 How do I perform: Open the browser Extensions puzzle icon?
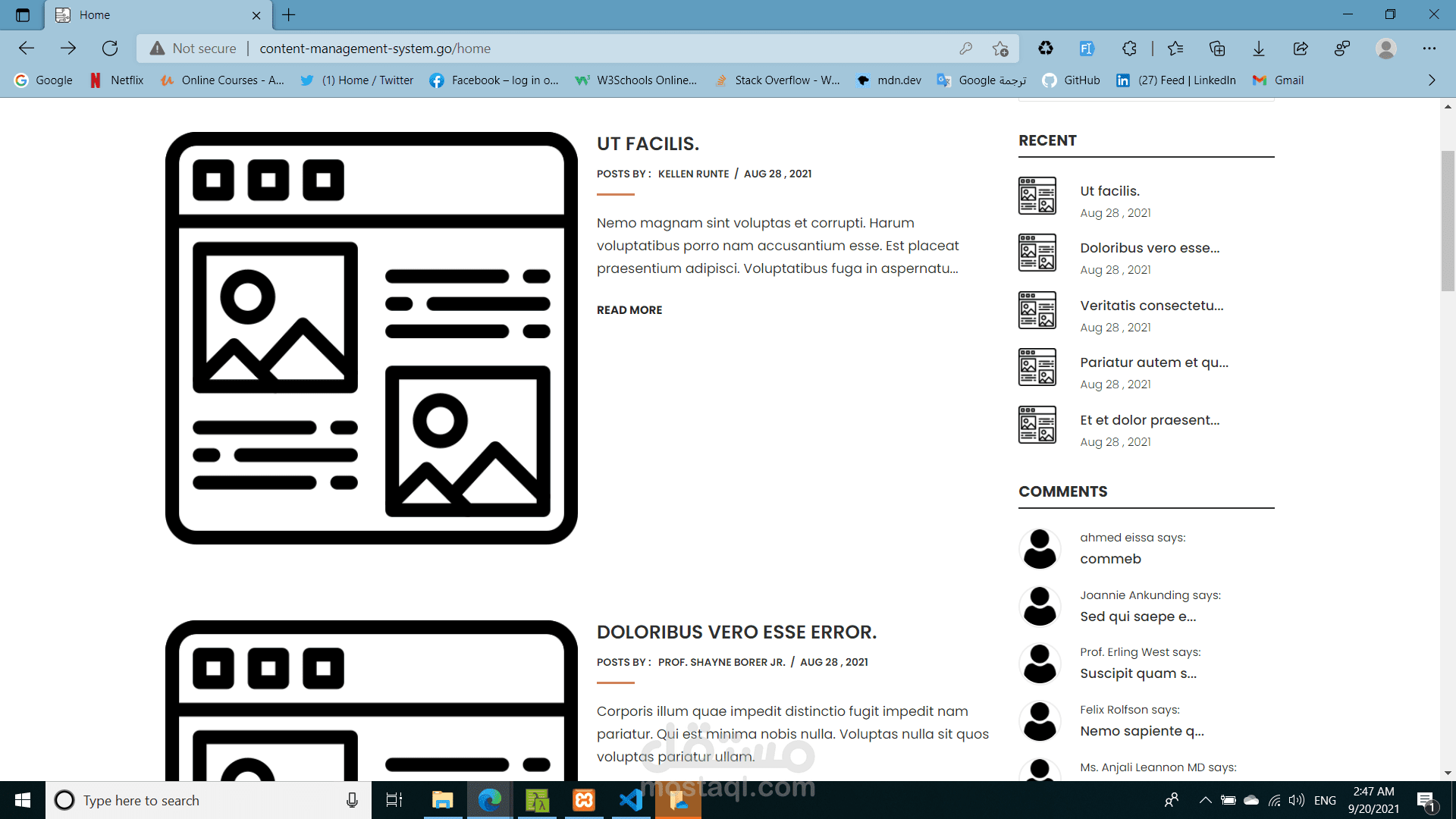pyautogui.click(x=1129, y=49)
